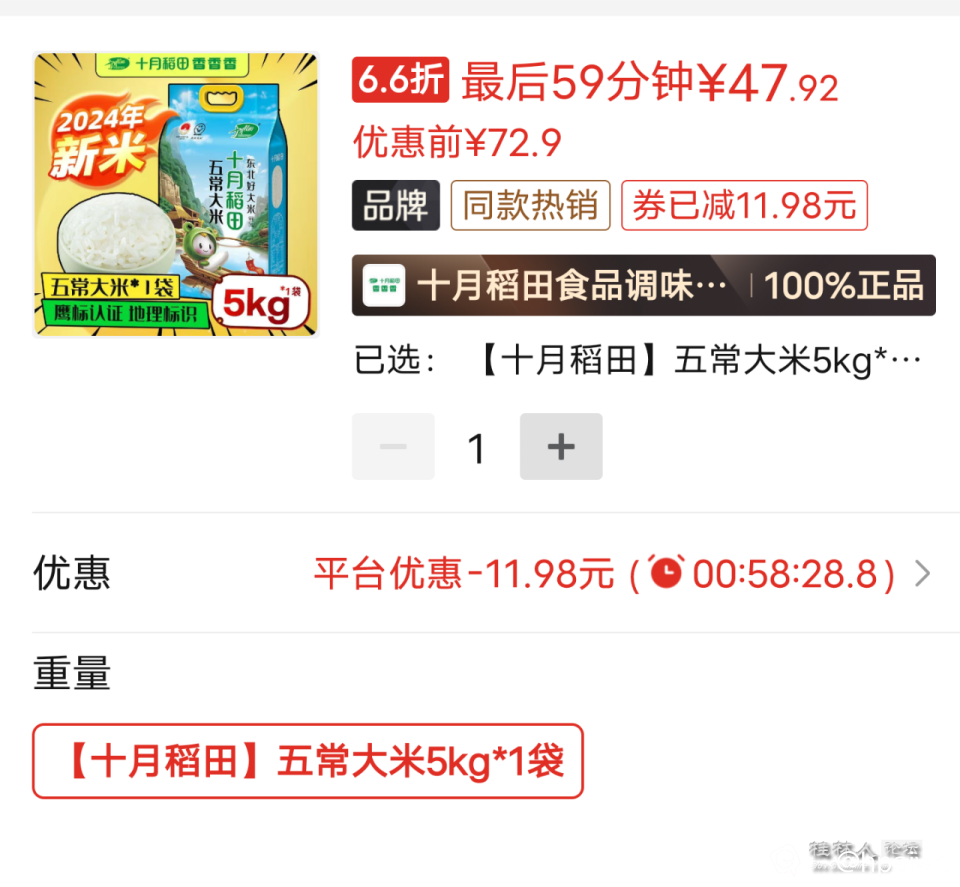
Task: Tap the 平台优惠-11.98元 discount text
Action: coord(463,574)
